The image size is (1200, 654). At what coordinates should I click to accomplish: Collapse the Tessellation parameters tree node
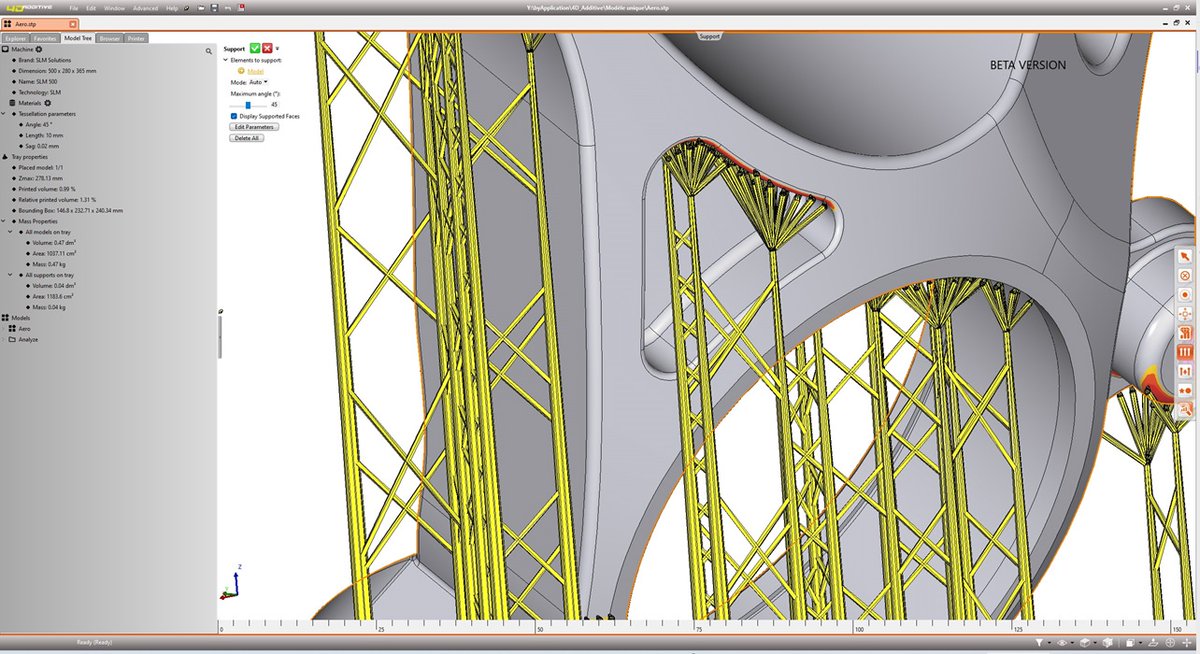click(x=4, y=113)
